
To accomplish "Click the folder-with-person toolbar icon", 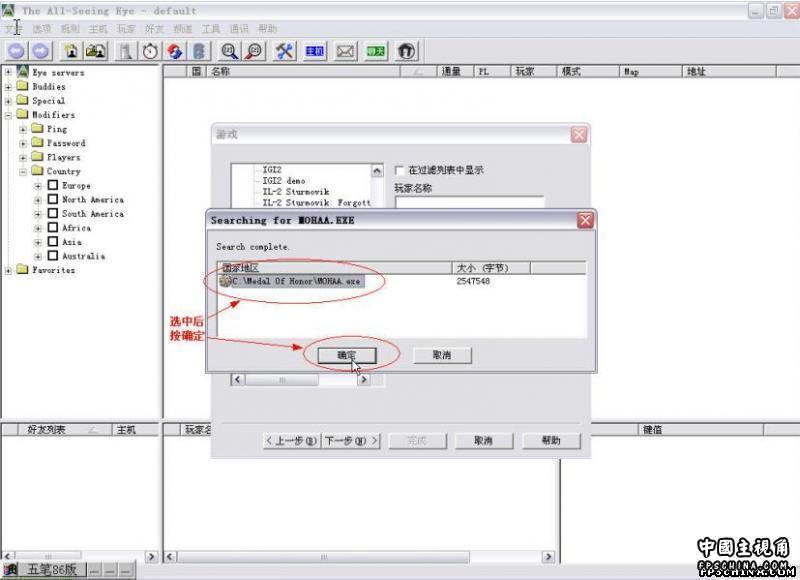I will 96,51.
